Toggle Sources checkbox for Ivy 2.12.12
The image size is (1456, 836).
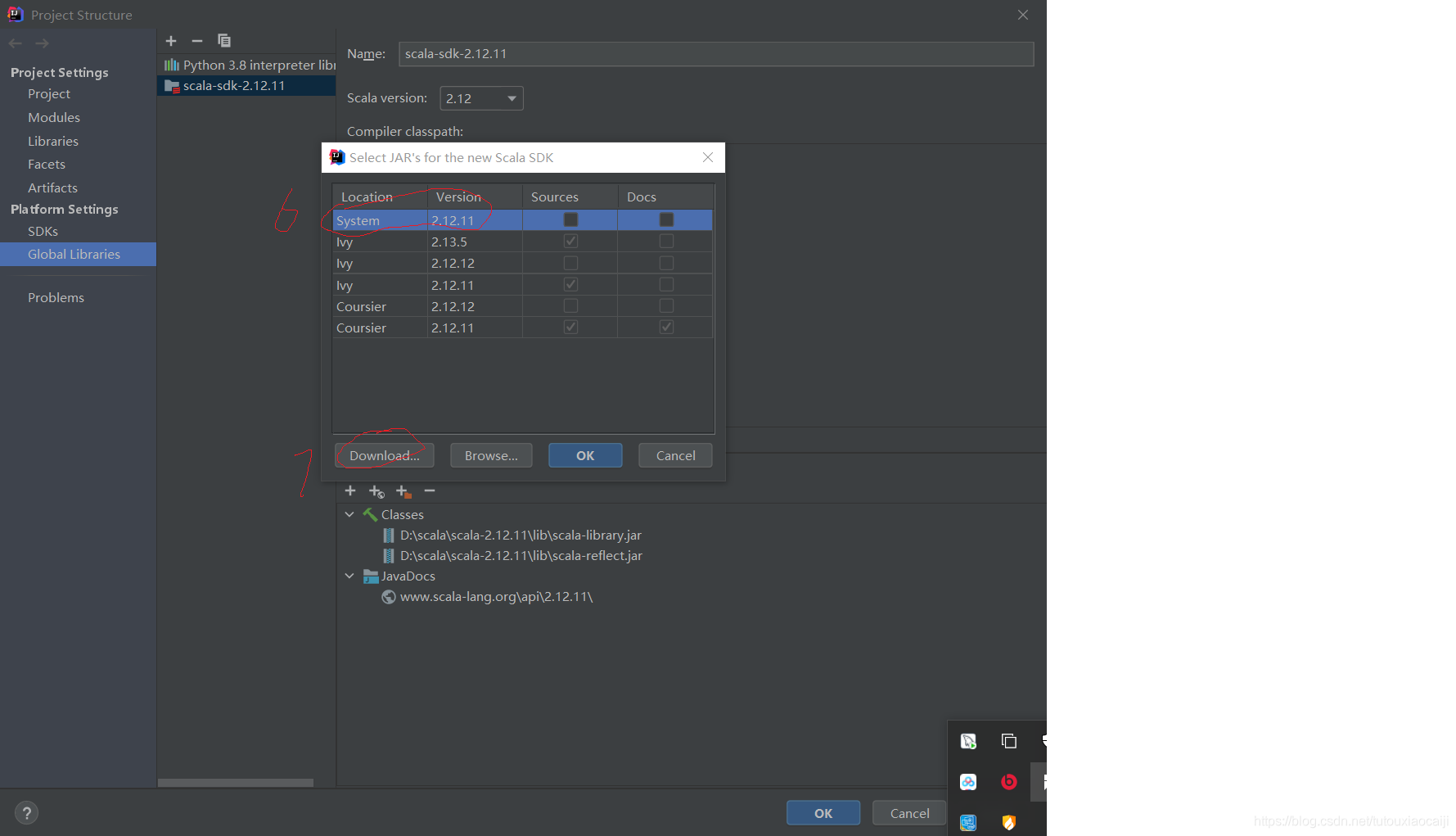point(570,263)
